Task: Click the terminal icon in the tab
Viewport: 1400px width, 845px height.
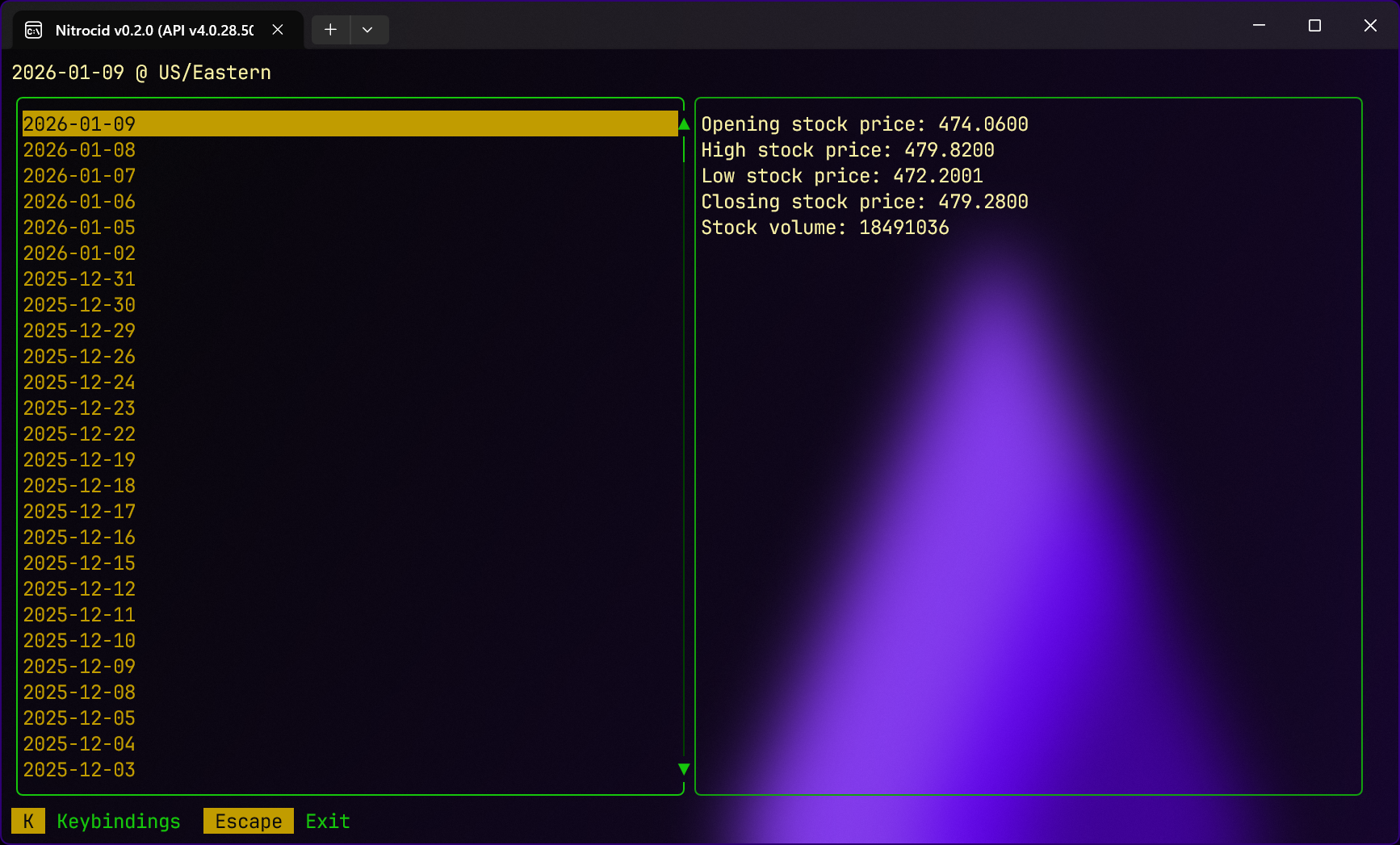Action: pos(34,31)
